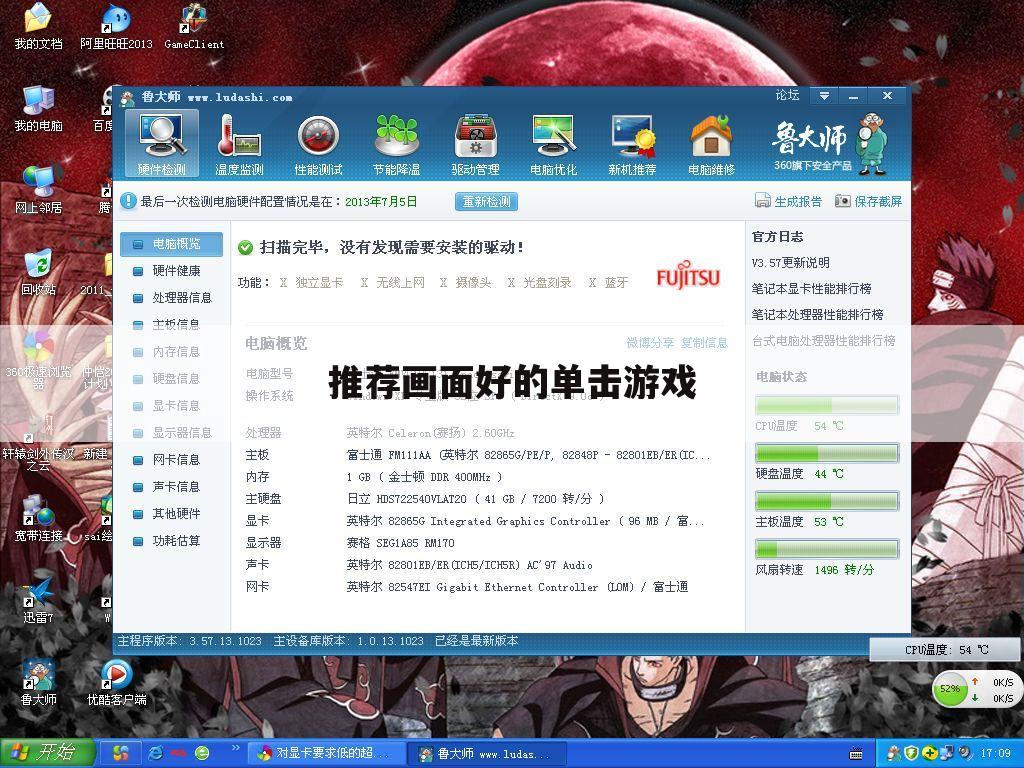Open GameClient desktop icon
Viewport: 1024px width, 768px height.
194,26
